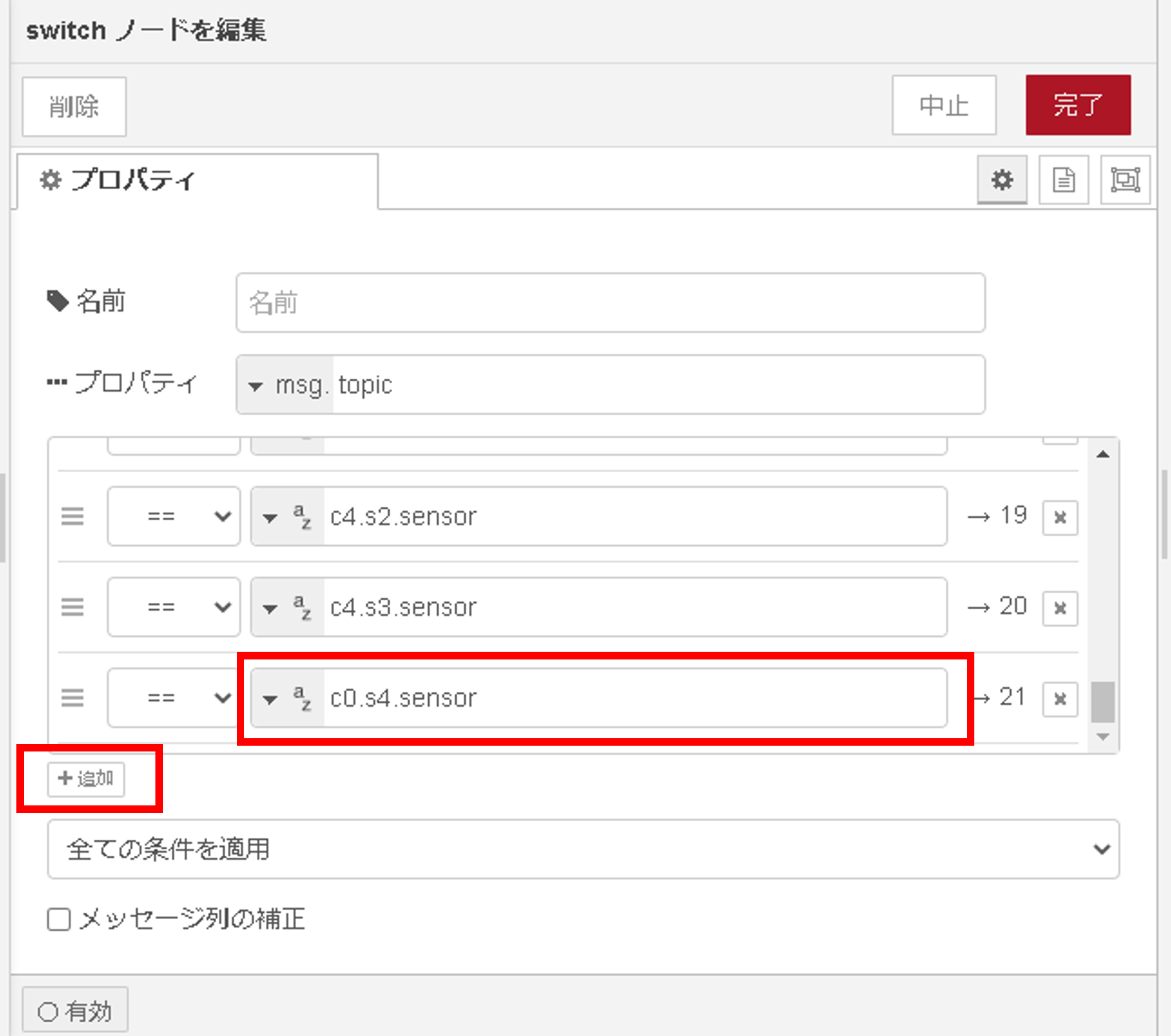Edit the c4.s3.sensor value field
This screenshot has height=1036, width=1171.
click(x=635, y=607)
